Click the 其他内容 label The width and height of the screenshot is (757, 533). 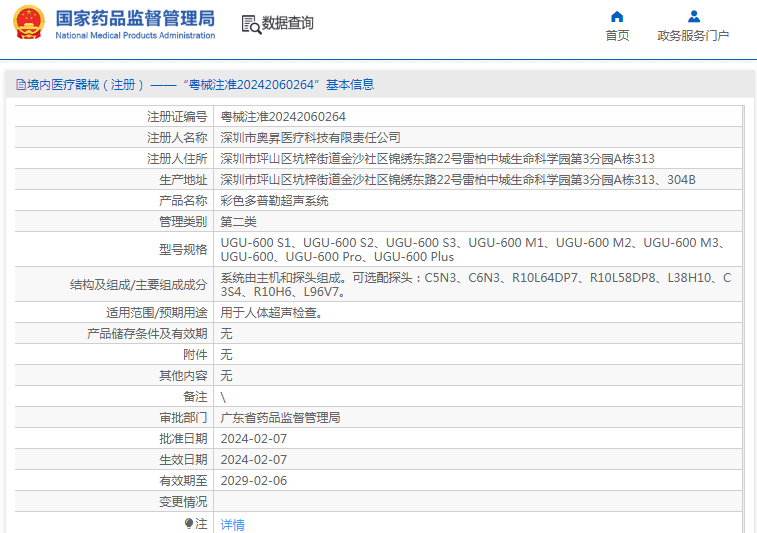click(183, 376)
